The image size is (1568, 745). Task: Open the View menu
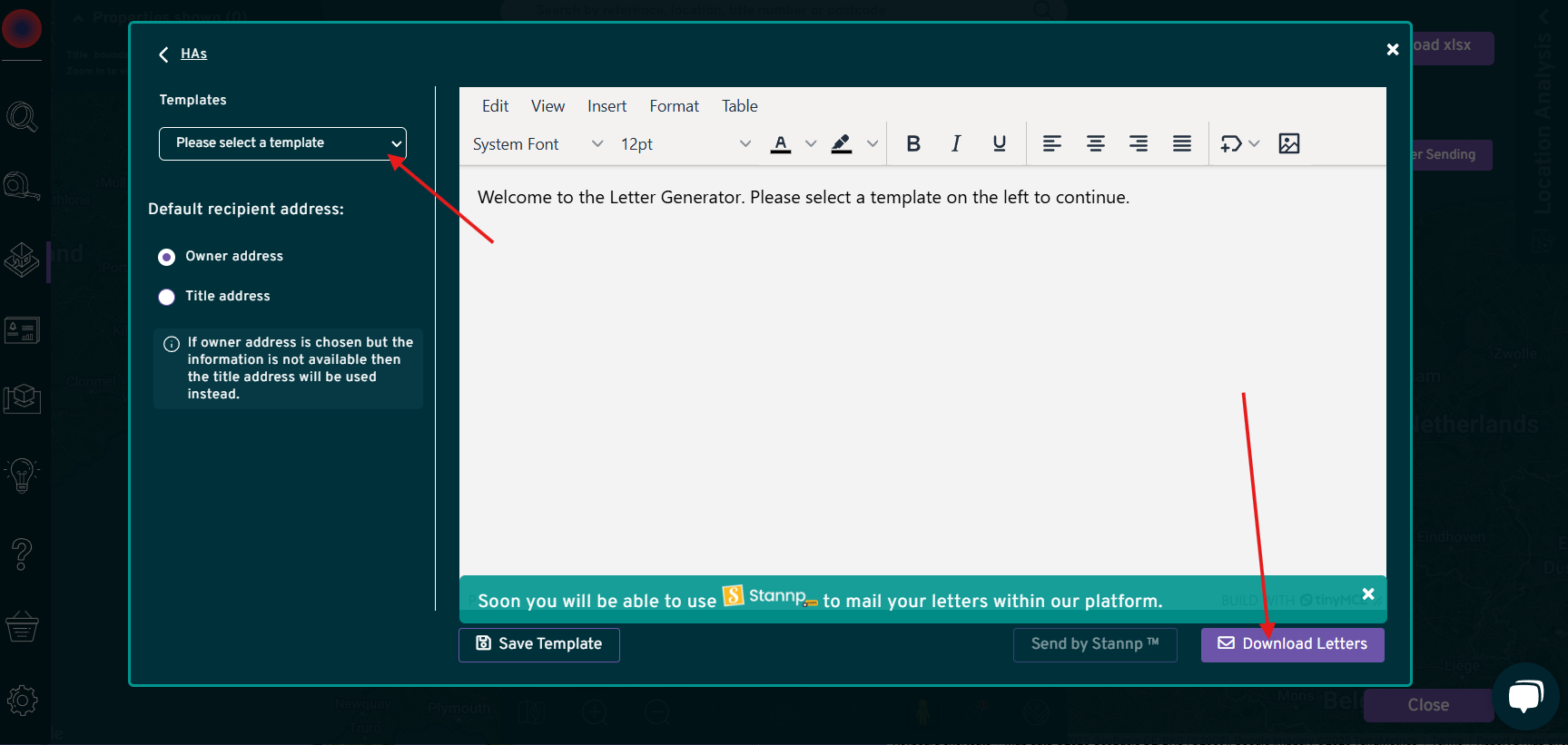click(547, 106)
